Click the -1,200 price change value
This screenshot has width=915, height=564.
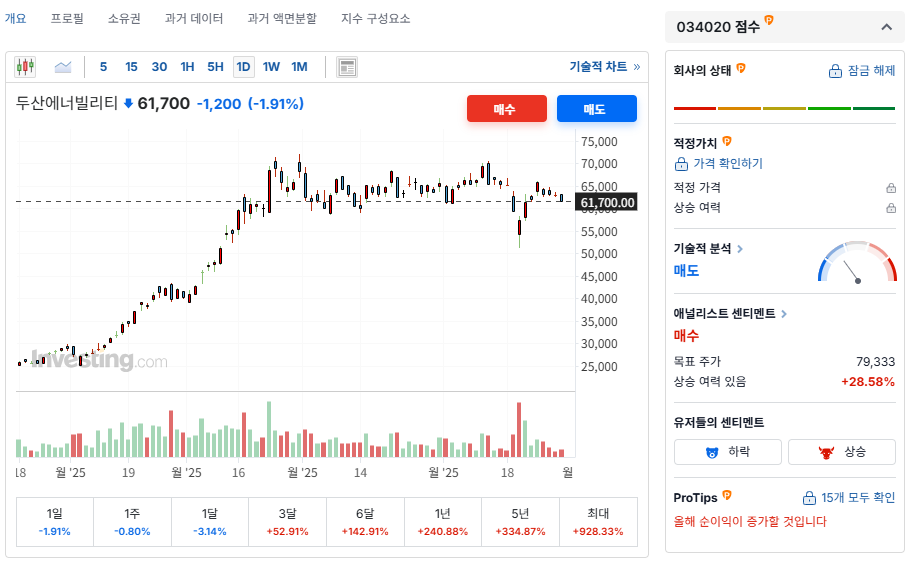[x=219, y=104]
